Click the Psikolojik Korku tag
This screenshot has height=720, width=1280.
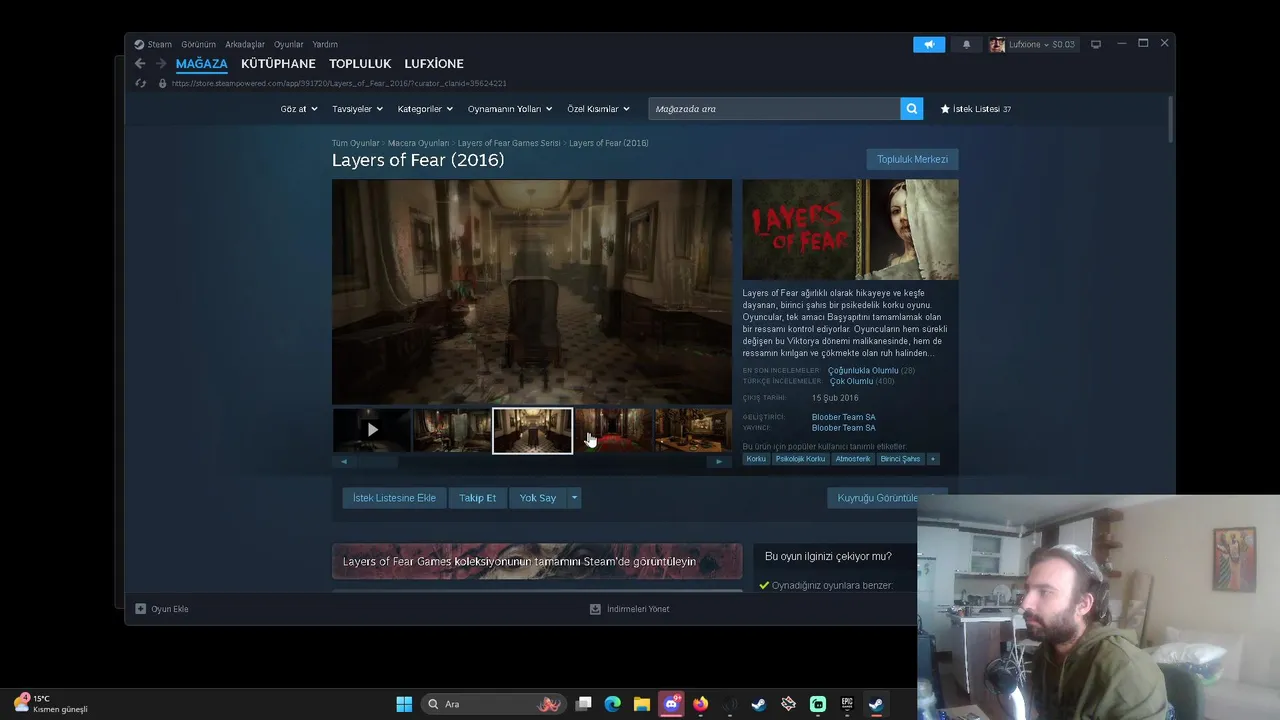800,459
